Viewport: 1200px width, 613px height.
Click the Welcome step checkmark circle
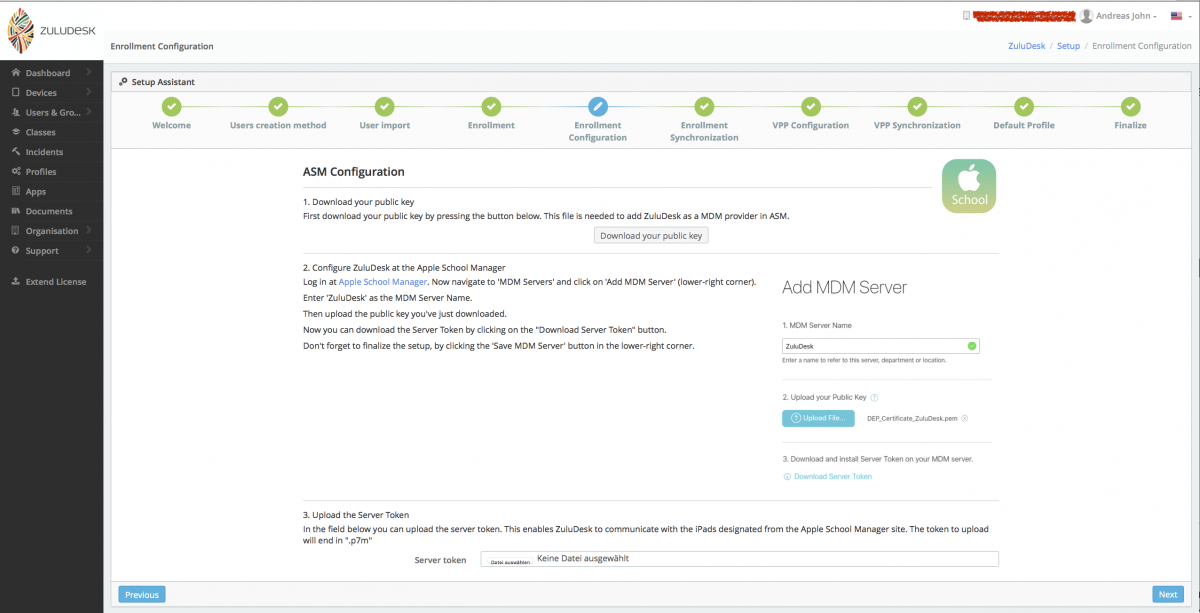pyautogui.click(x=171, y=106)
